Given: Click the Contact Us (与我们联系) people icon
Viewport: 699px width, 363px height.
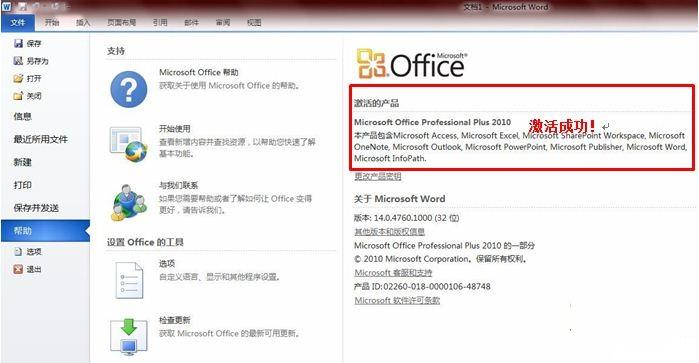Looking at the screenshot, I should pos(129,202).
